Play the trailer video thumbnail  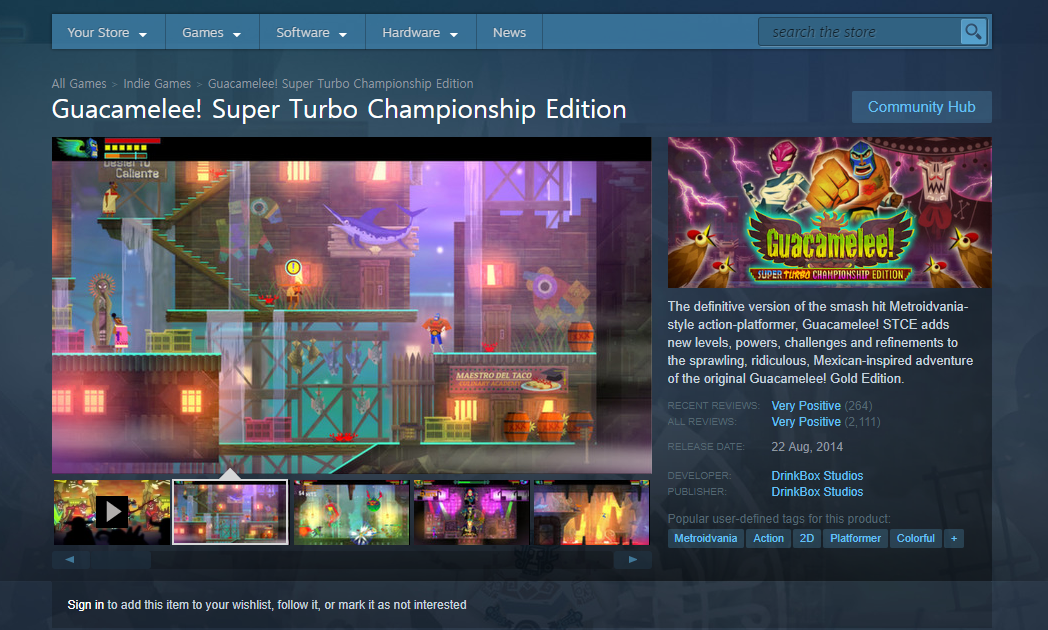tap(111, 512)
